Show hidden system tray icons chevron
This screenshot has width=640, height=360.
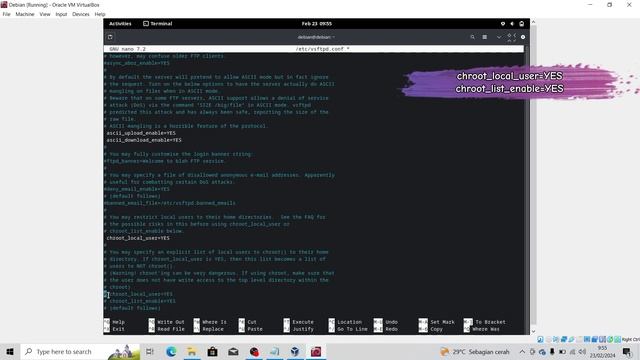(522, 351)
